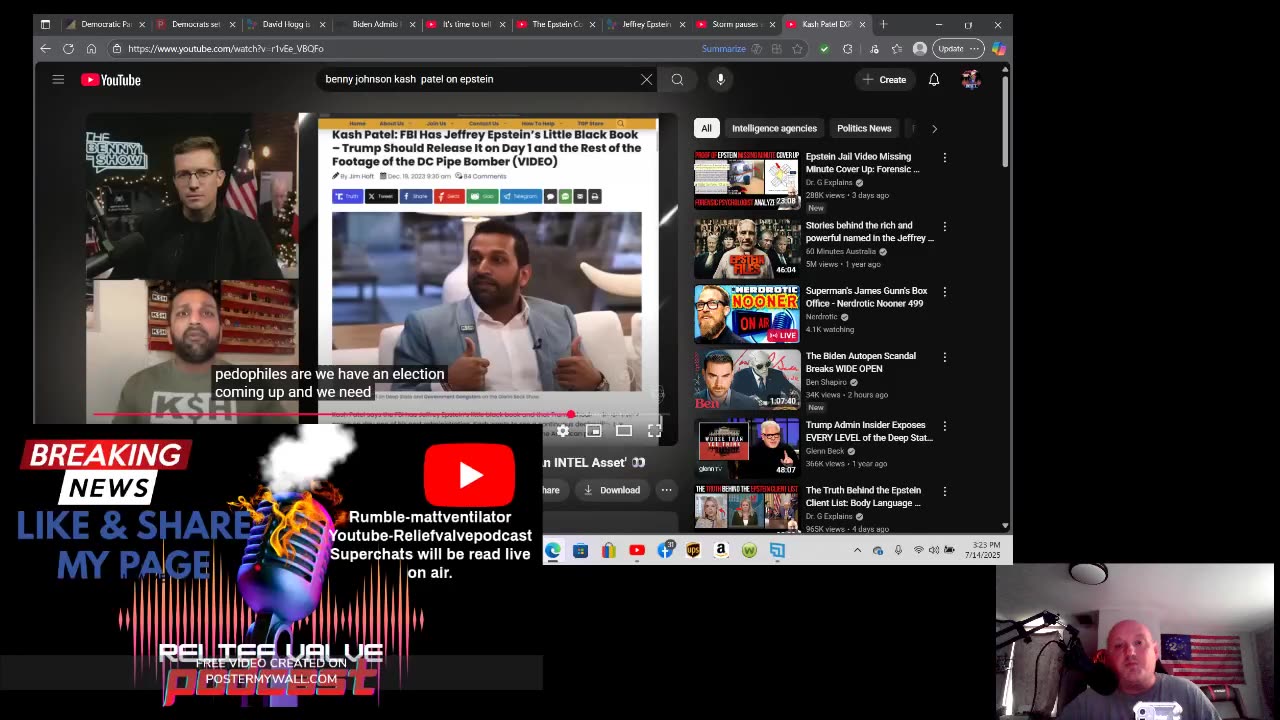The width and height of the screenshot is (1280, 720).
Task: Click the YouTube search input field
Action: (x=479, y=79)
